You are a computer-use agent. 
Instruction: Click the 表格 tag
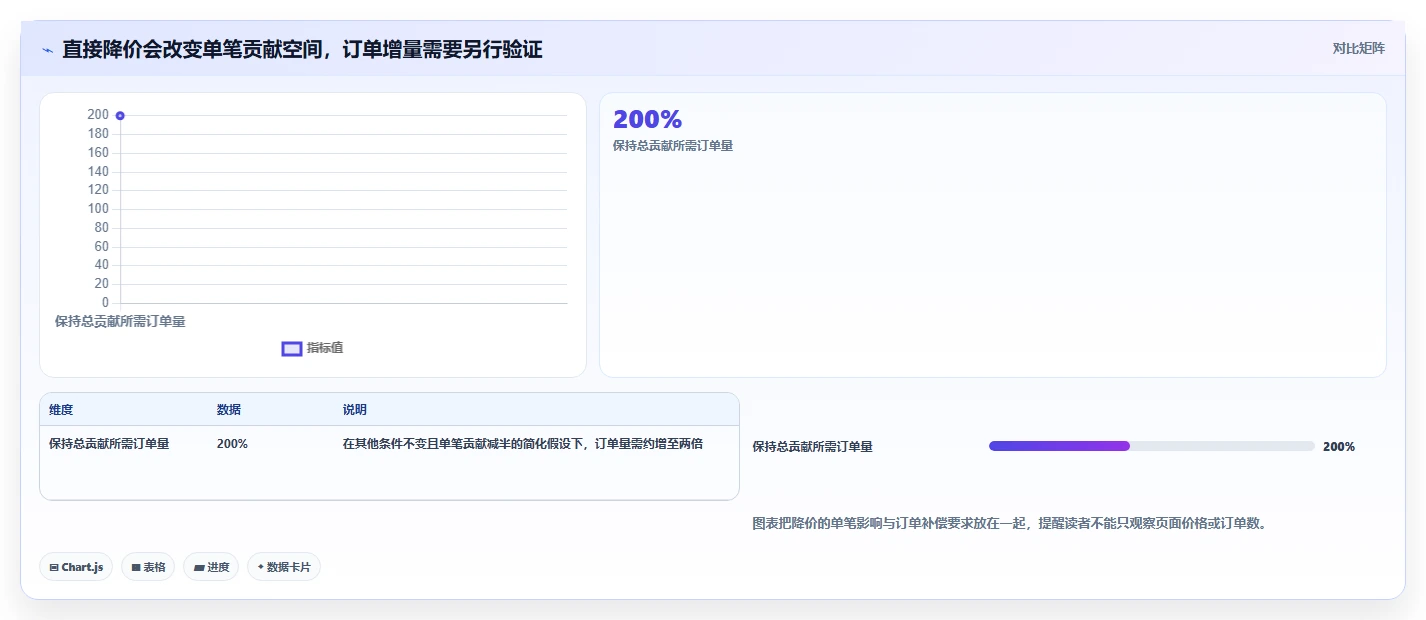(148, 567)
